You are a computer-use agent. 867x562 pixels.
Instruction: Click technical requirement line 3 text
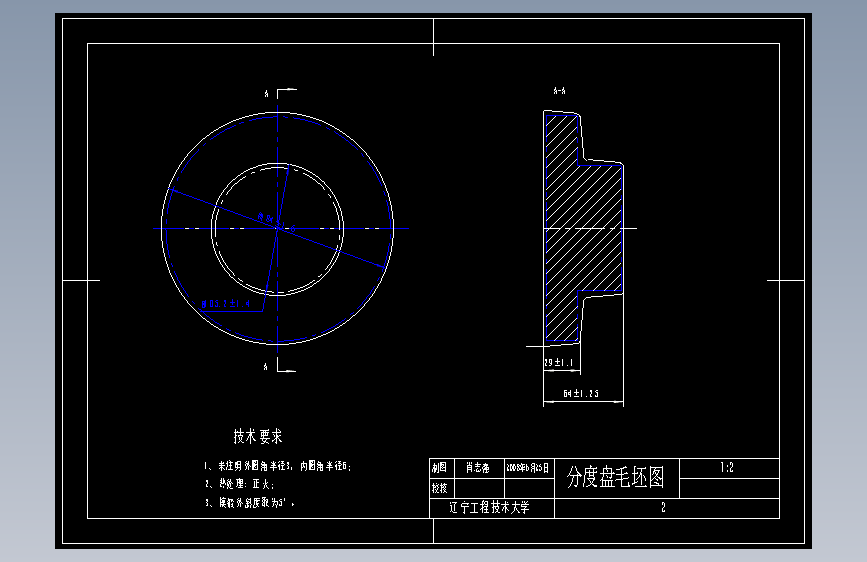(249, 503)
